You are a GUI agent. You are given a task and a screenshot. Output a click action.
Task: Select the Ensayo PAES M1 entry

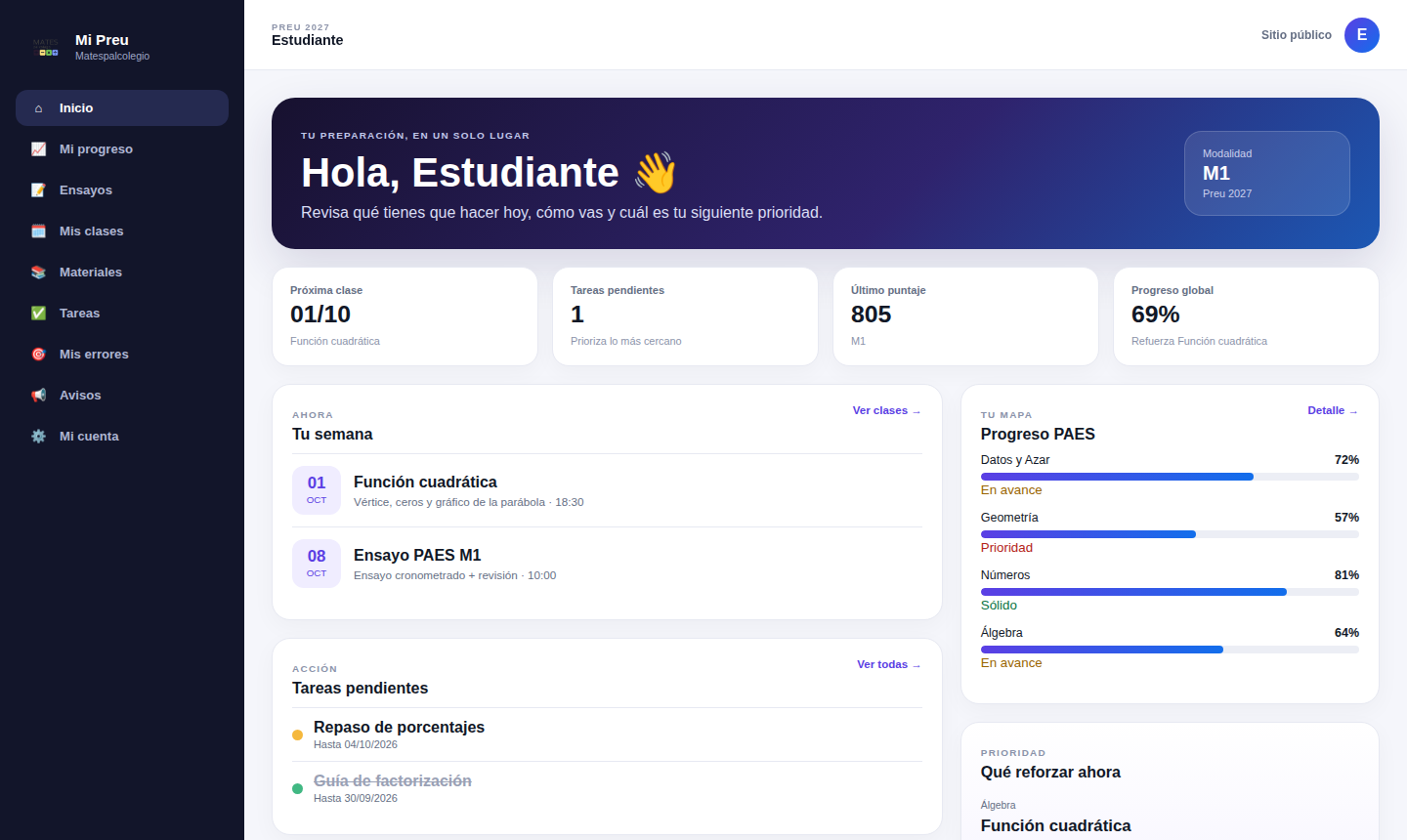[607, 564]
